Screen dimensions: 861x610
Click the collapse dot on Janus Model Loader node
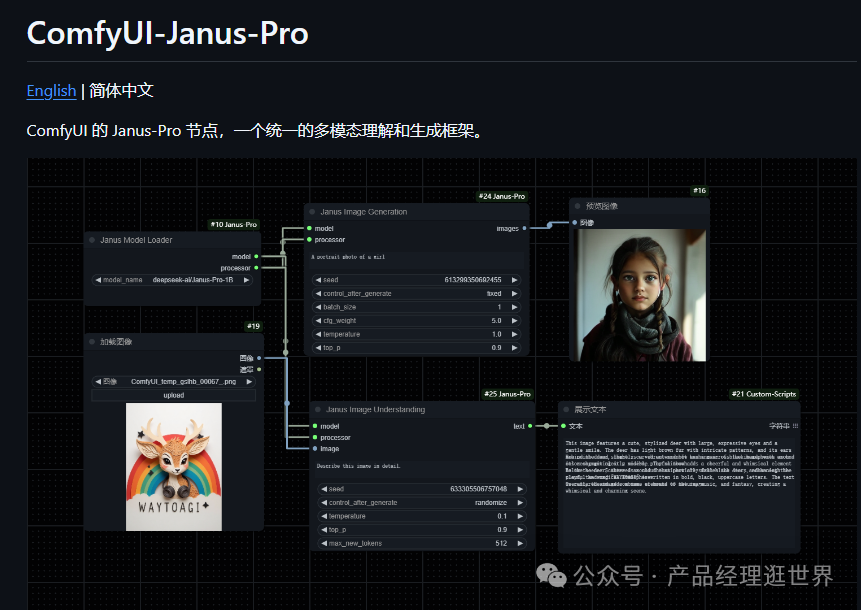point(91,241)
